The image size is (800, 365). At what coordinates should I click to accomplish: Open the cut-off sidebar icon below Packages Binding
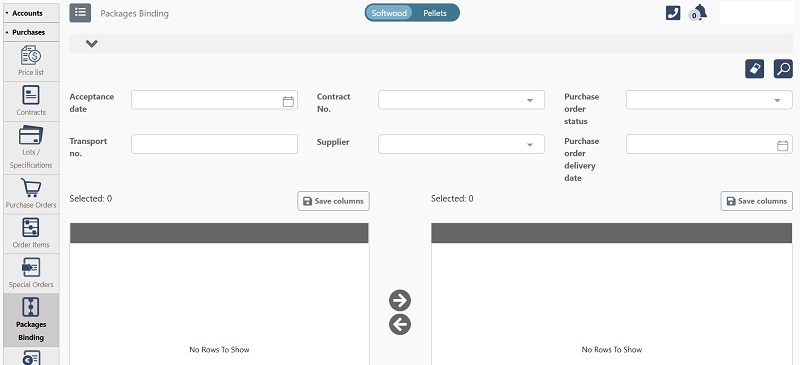click(31, 357)
